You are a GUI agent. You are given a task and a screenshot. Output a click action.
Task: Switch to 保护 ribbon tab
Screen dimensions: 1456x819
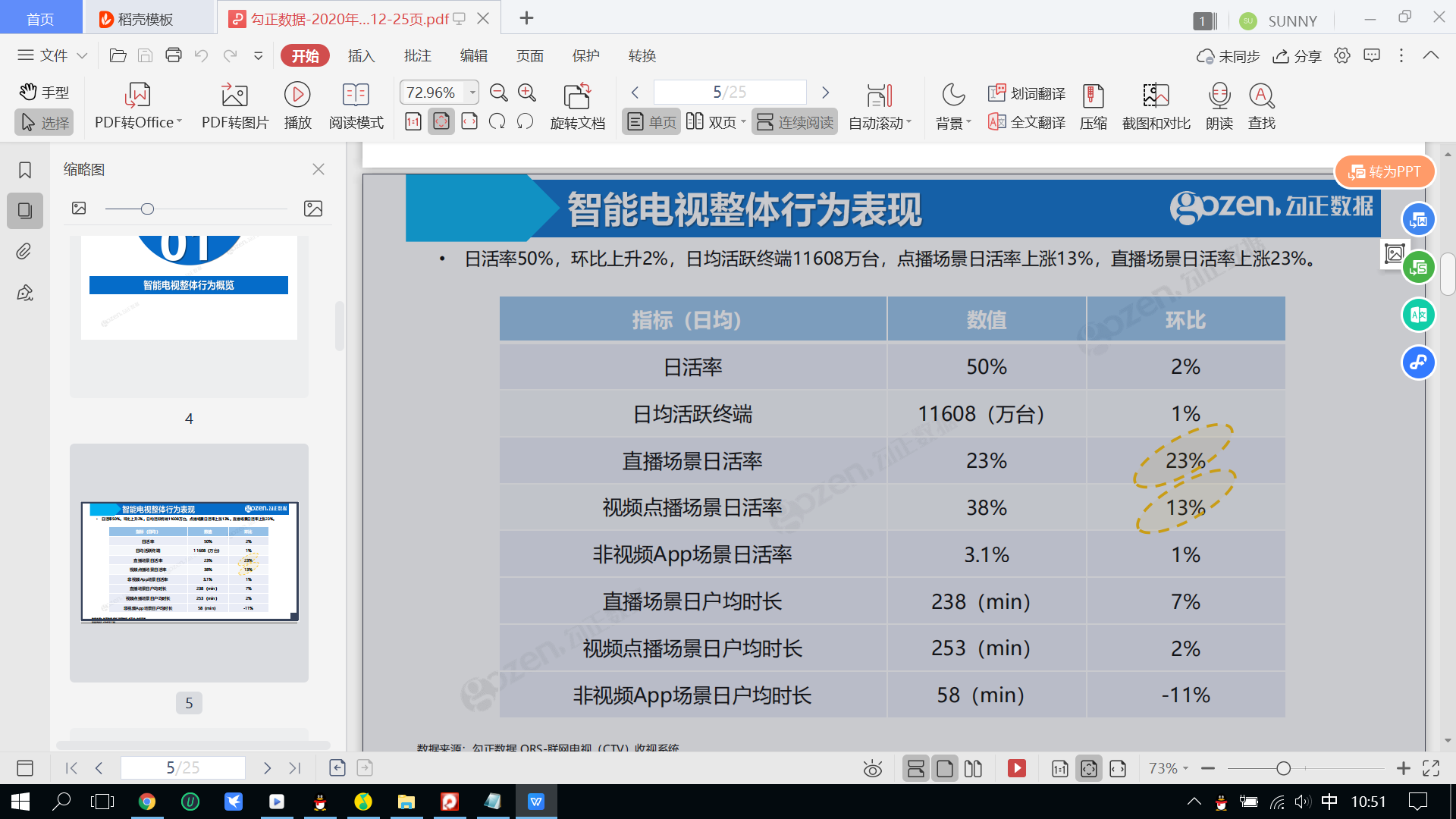tap(585, 55)
